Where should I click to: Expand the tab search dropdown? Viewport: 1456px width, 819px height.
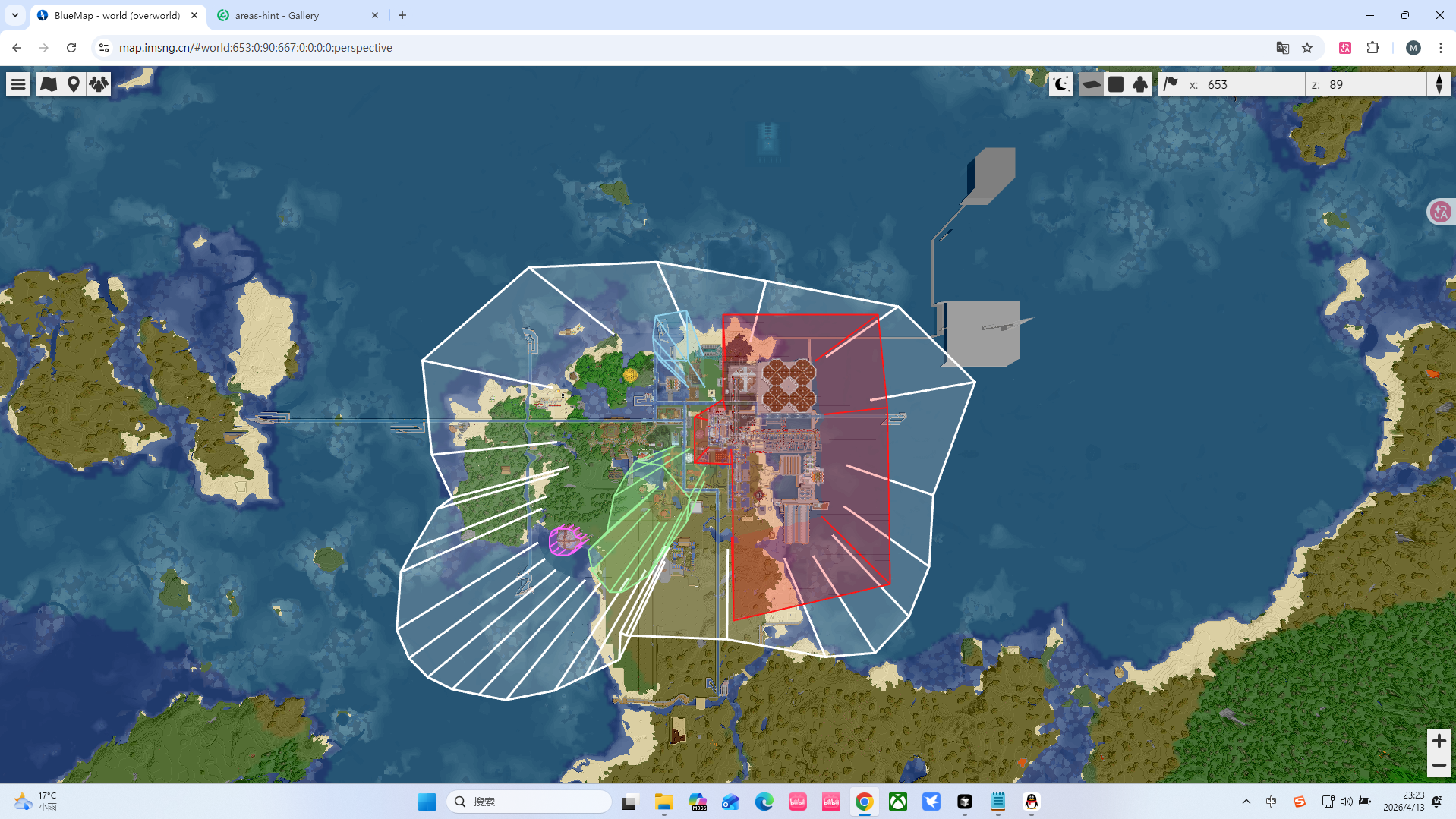15,15
